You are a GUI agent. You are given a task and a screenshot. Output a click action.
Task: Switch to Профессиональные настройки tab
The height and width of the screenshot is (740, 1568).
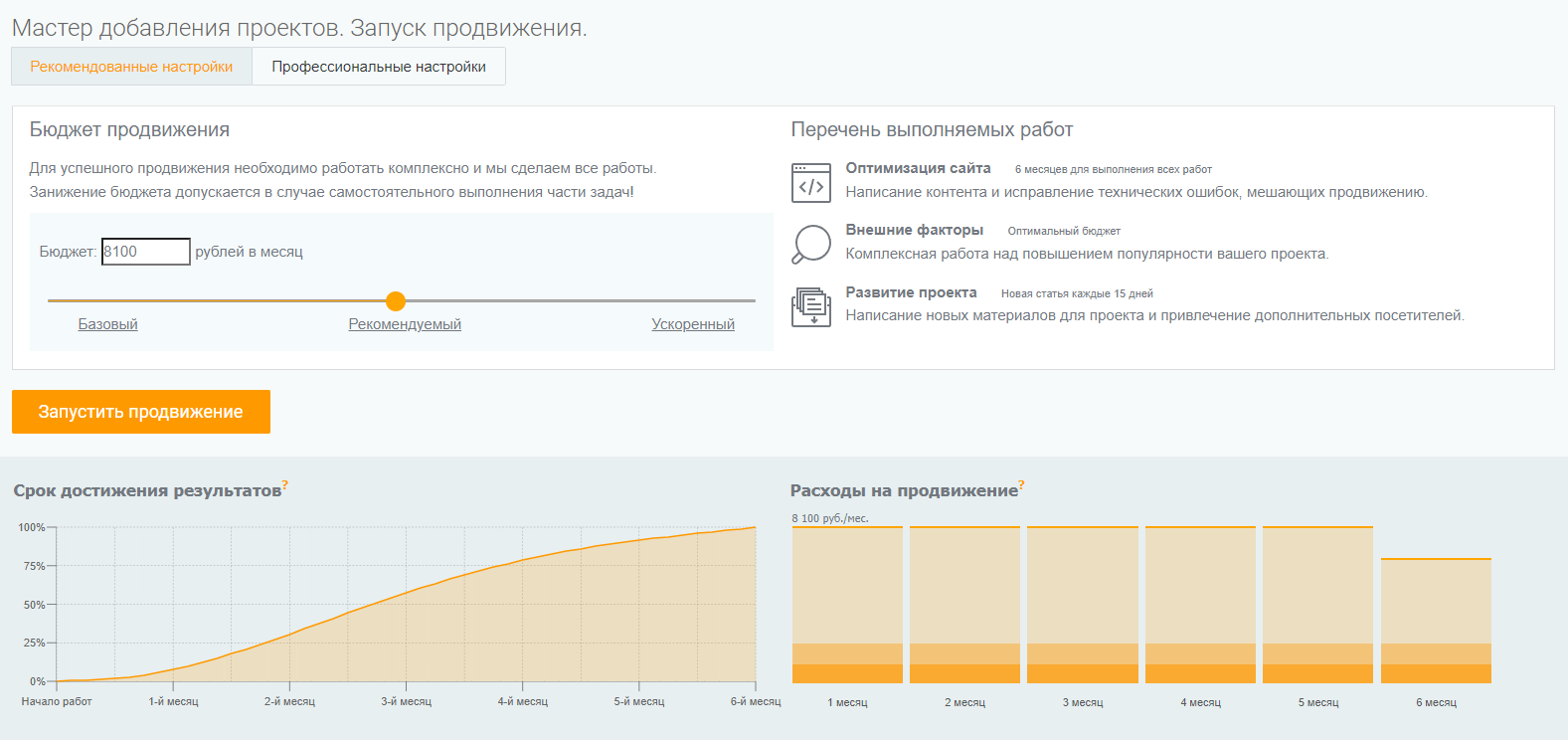tap(379, 67)
